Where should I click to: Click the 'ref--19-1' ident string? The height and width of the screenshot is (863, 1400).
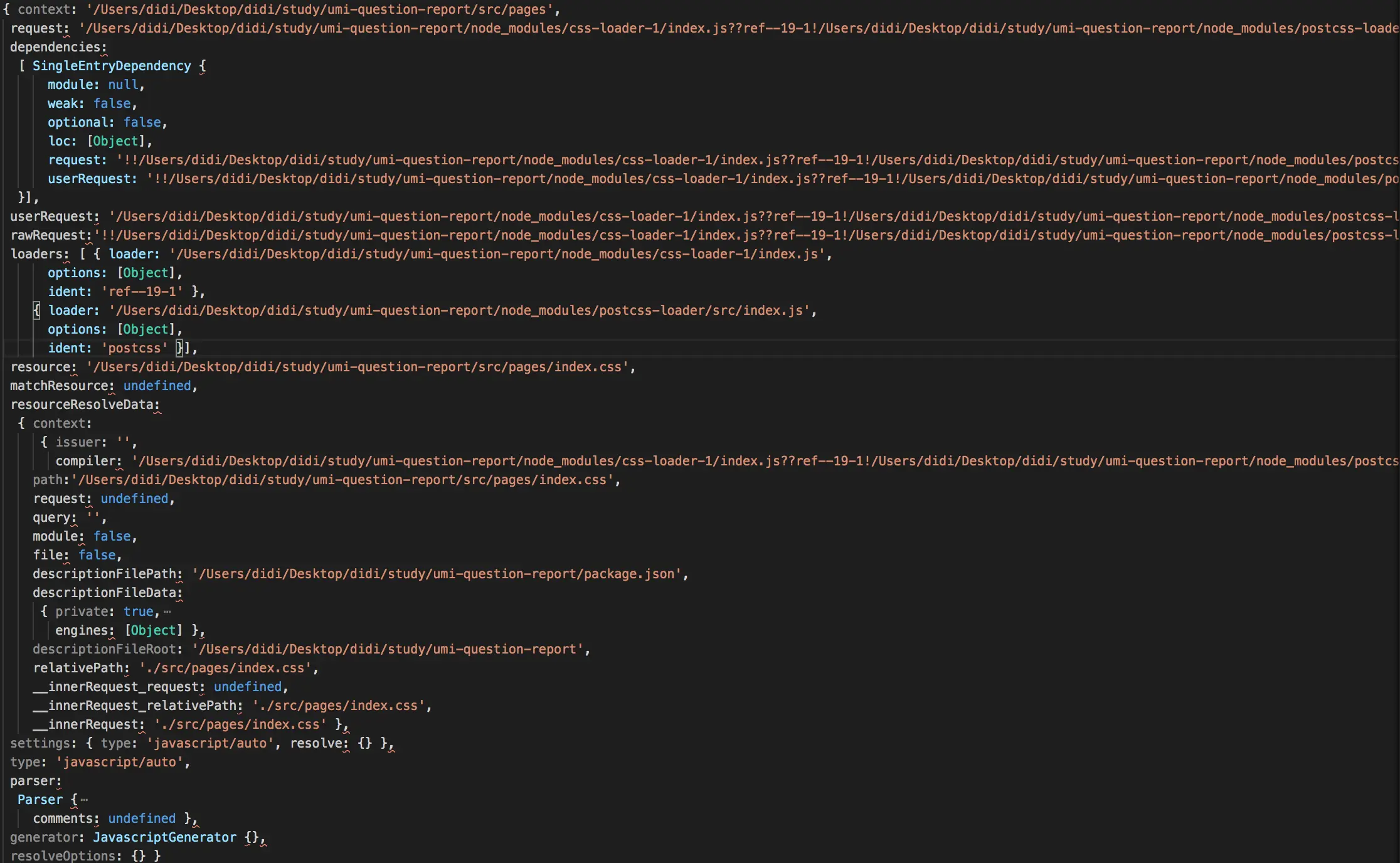tap(142, 292)
